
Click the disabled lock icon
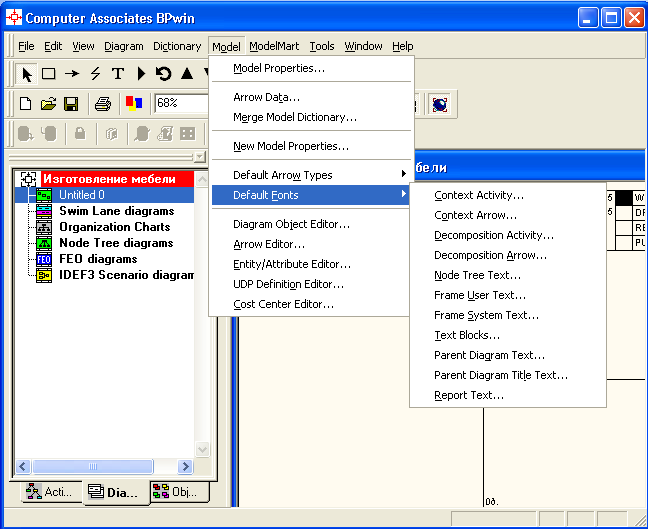click(x=80, y=133)
